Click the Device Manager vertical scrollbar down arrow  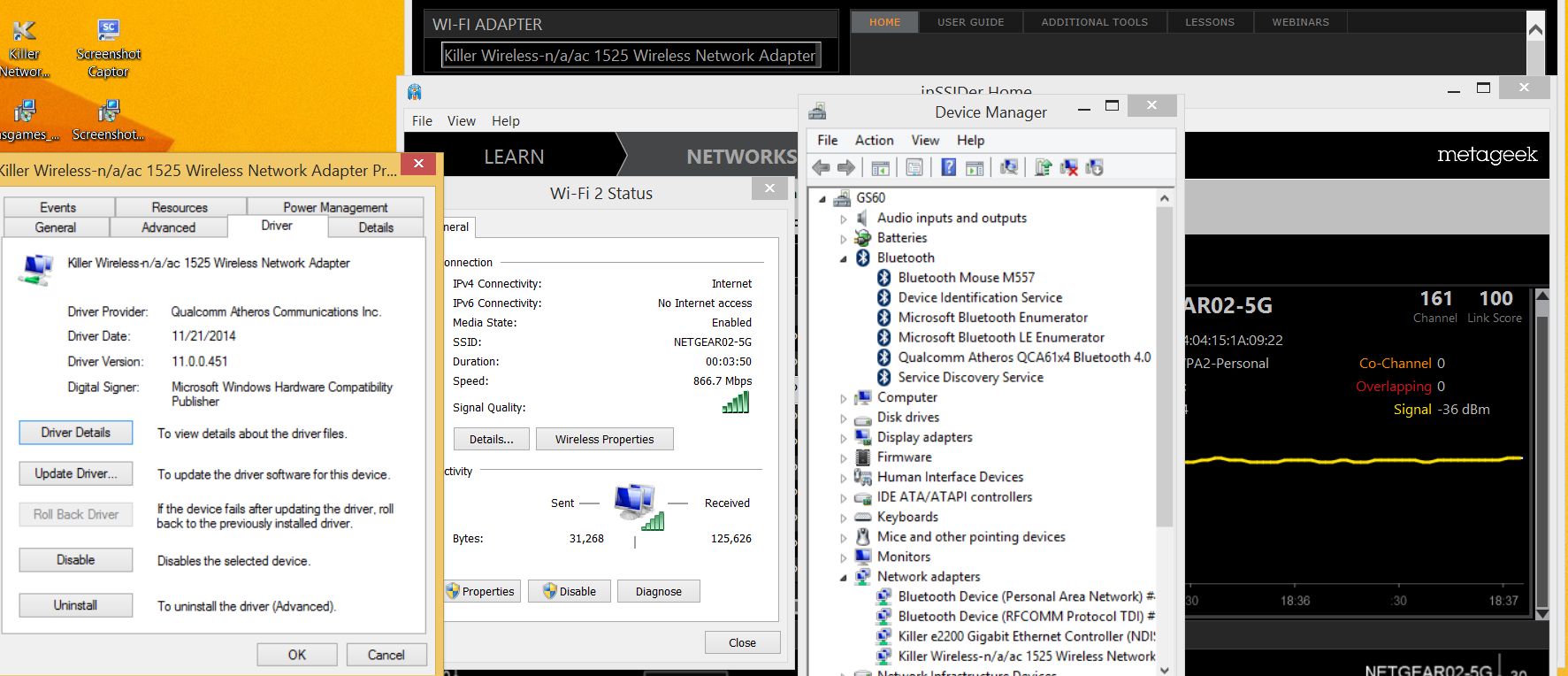point(1165,669)
